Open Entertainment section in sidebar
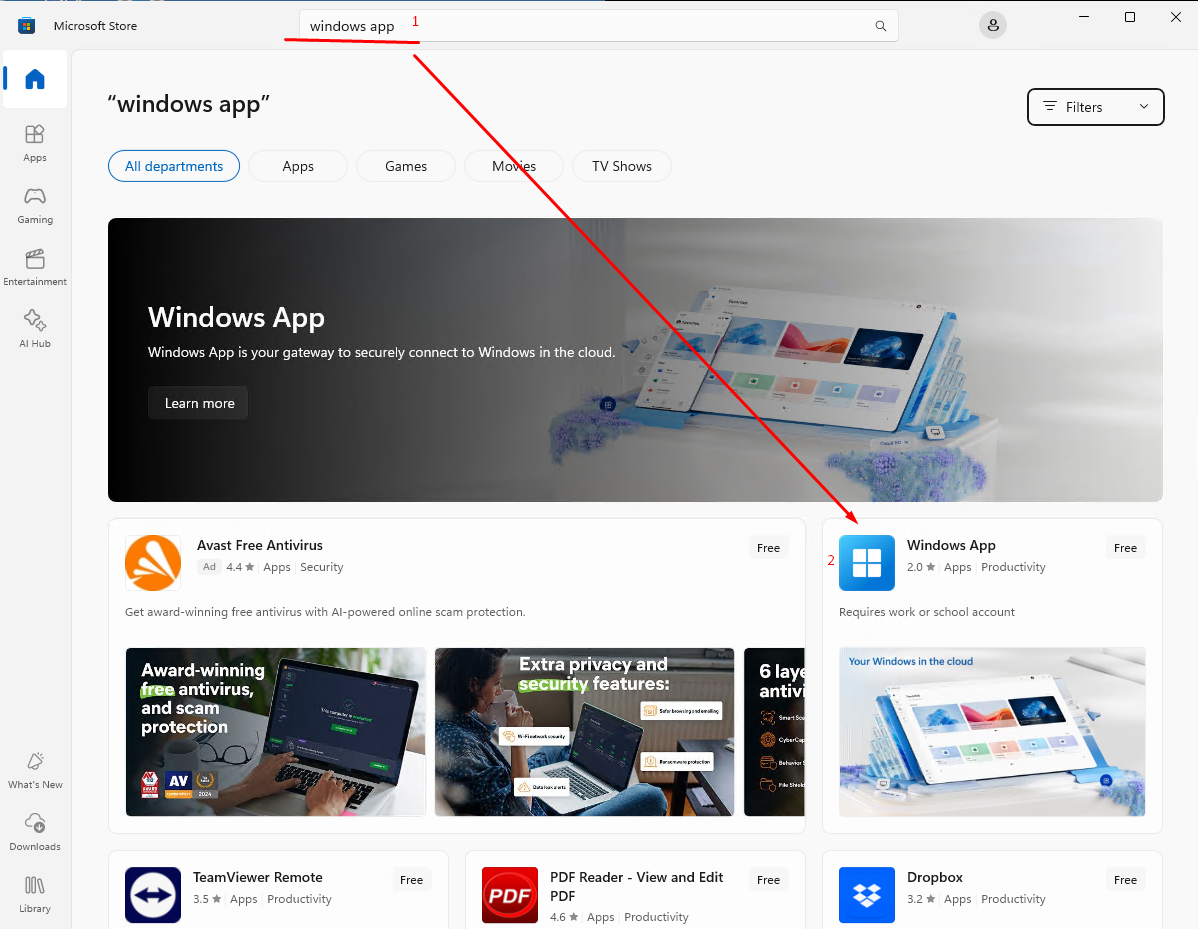 (35, 267)
